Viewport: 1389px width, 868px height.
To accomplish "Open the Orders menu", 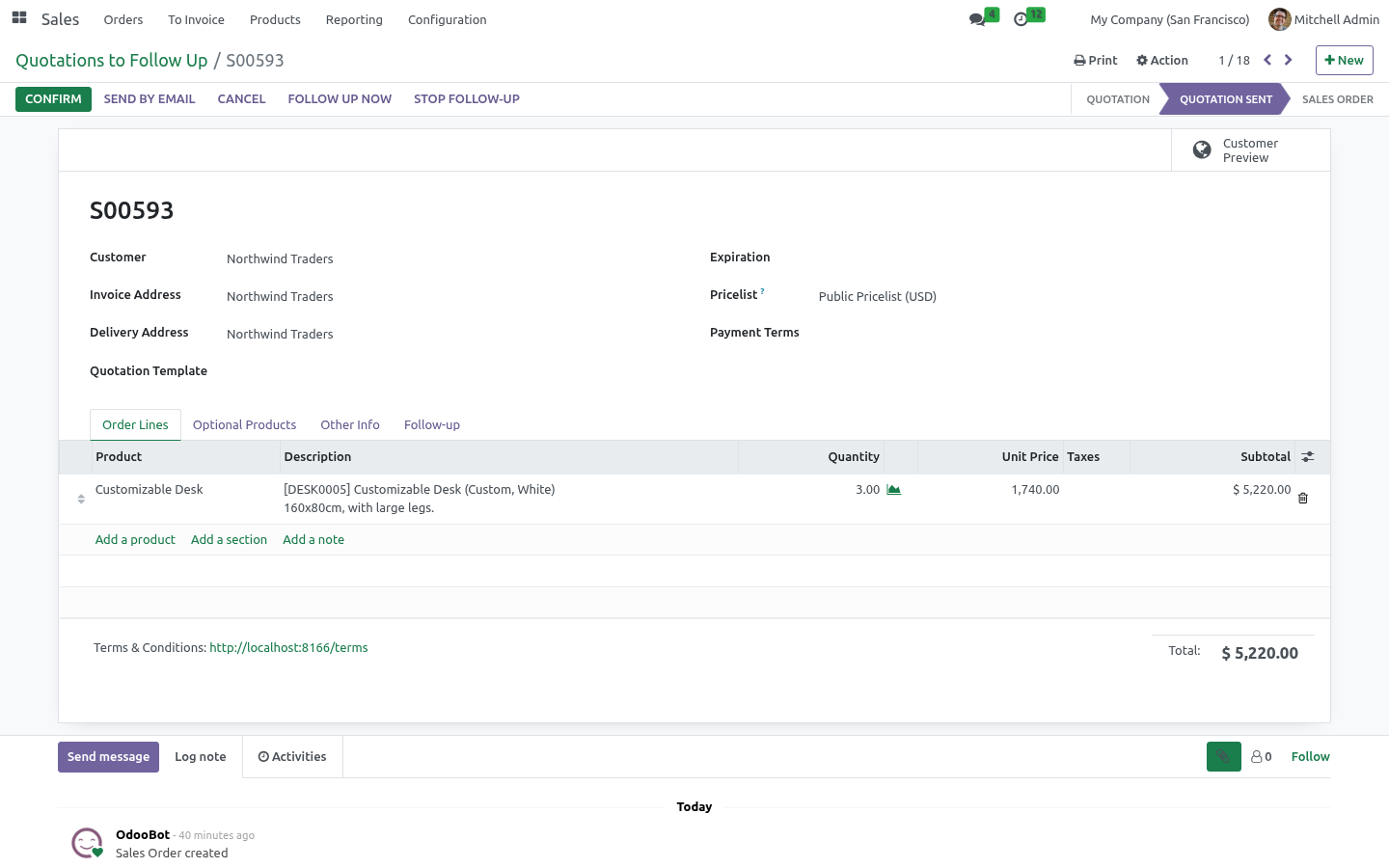I will pos(123,19).
